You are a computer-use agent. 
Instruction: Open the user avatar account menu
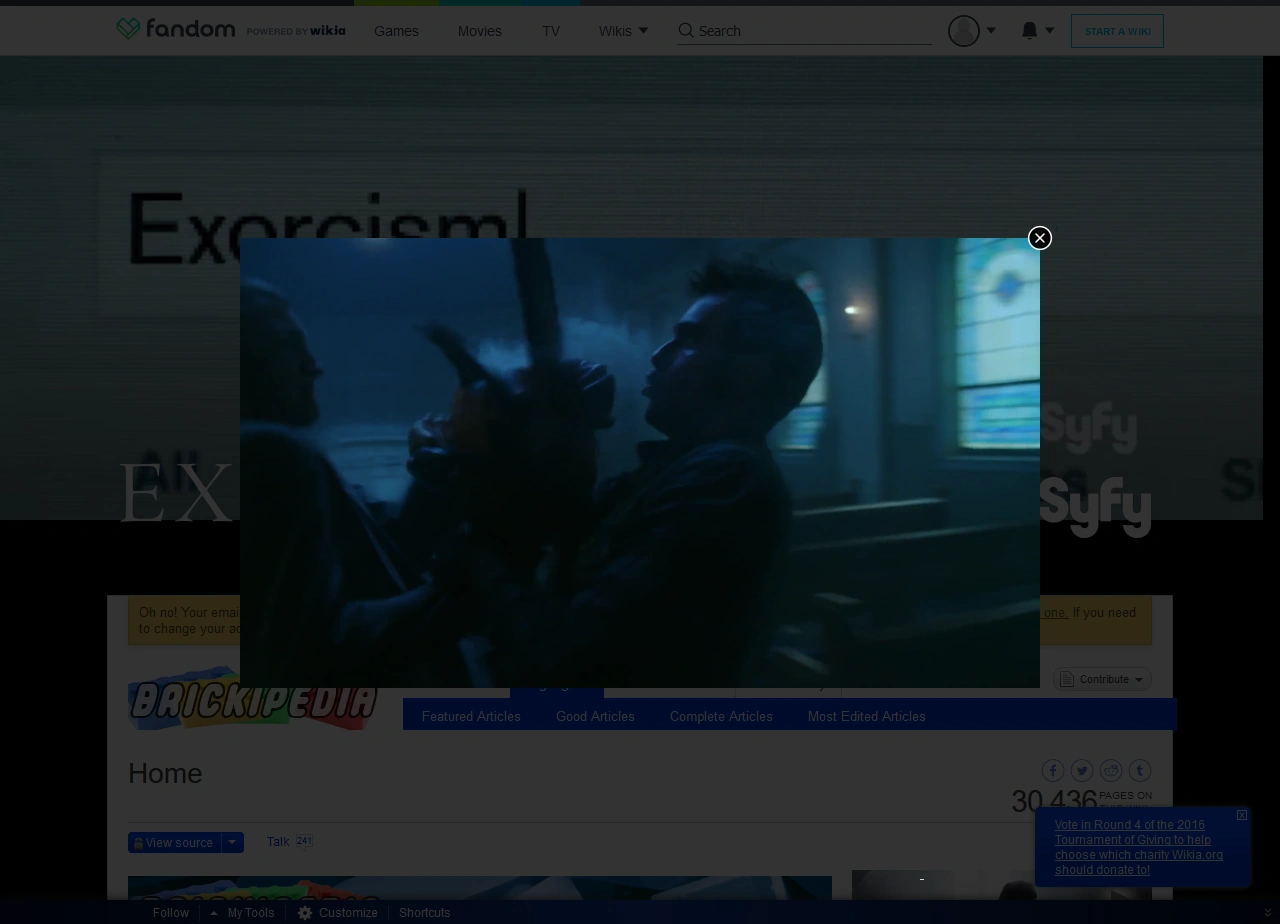[964, 31]
